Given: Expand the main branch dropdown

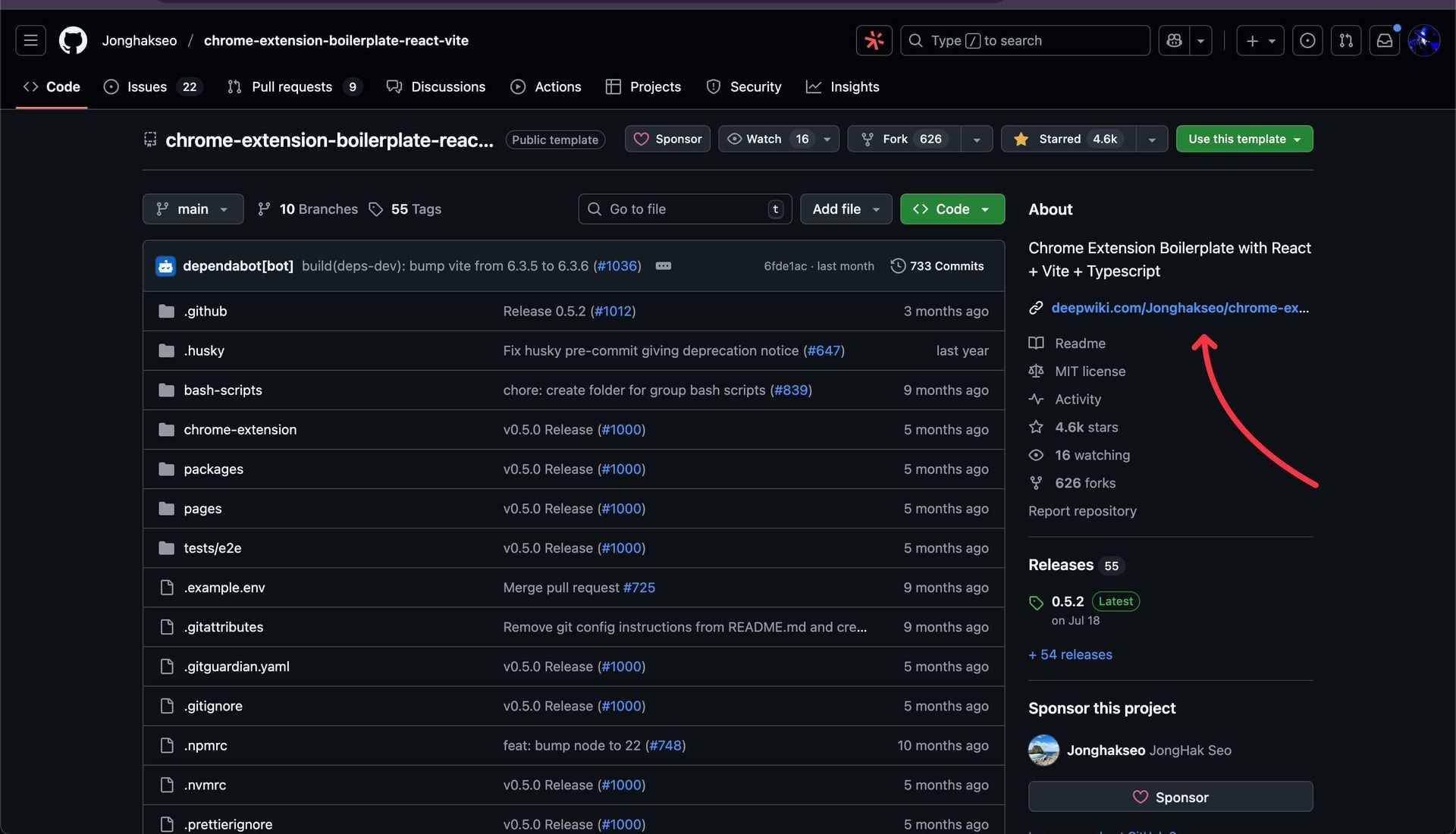Looking at the screenshot, I should tap(193, 209).
